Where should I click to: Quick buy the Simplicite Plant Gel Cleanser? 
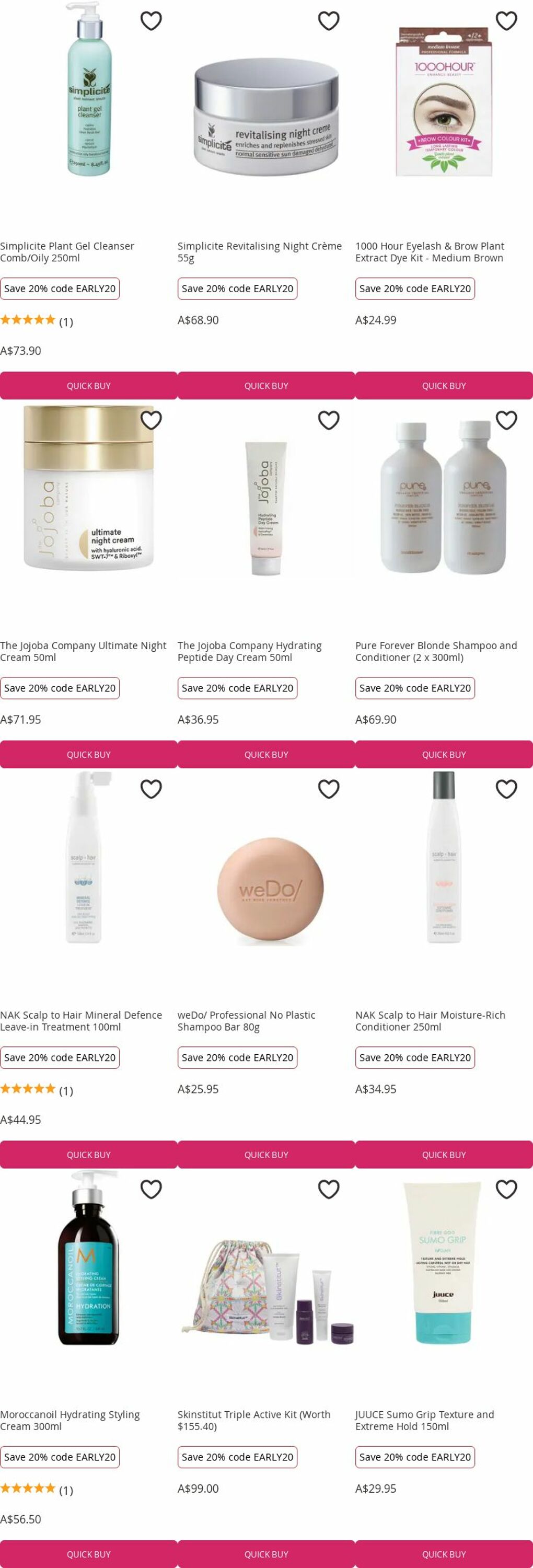click(x=89, y=386)
